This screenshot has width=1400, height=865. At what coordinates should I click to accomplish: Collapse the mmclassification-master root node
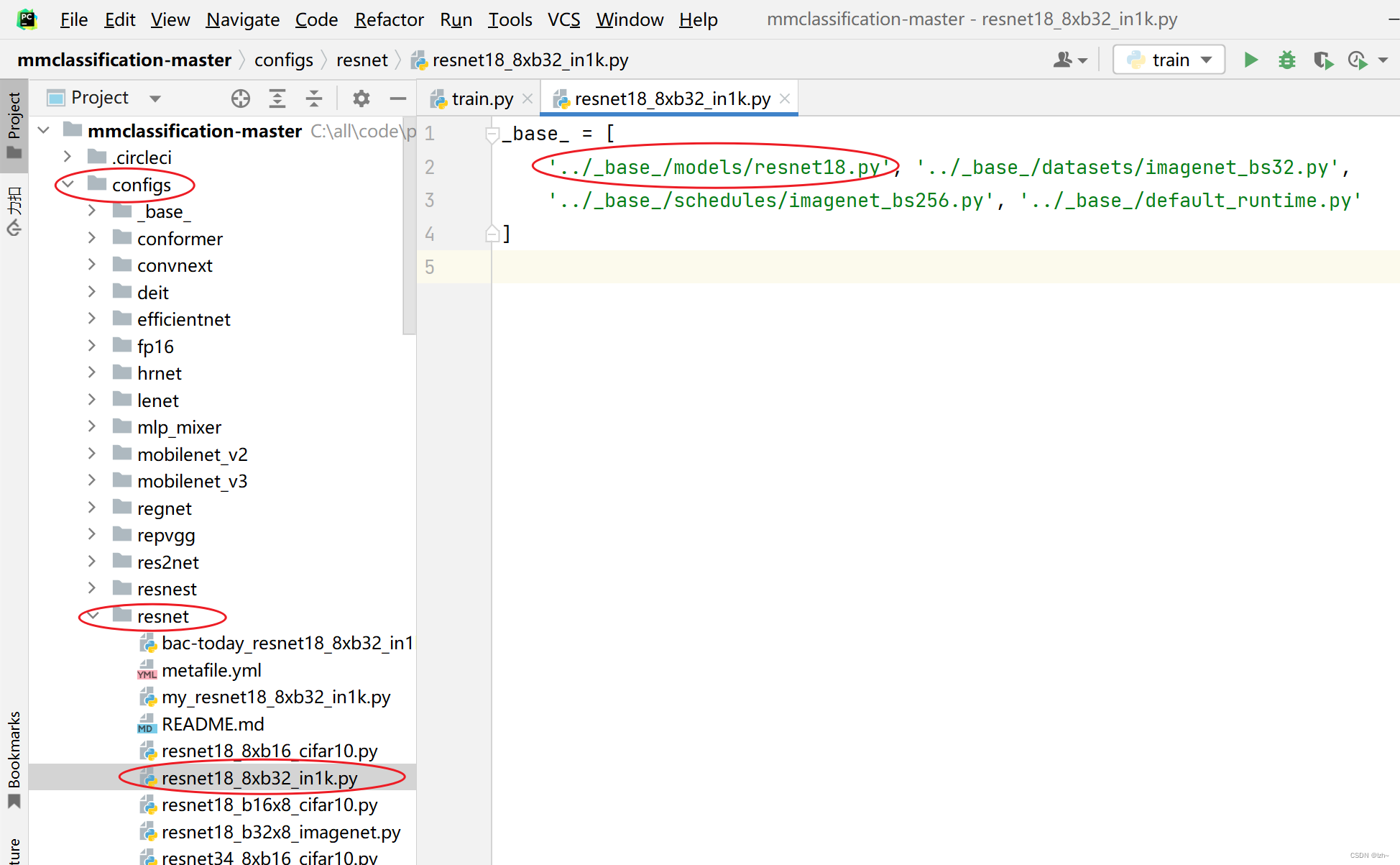[44, 130]
